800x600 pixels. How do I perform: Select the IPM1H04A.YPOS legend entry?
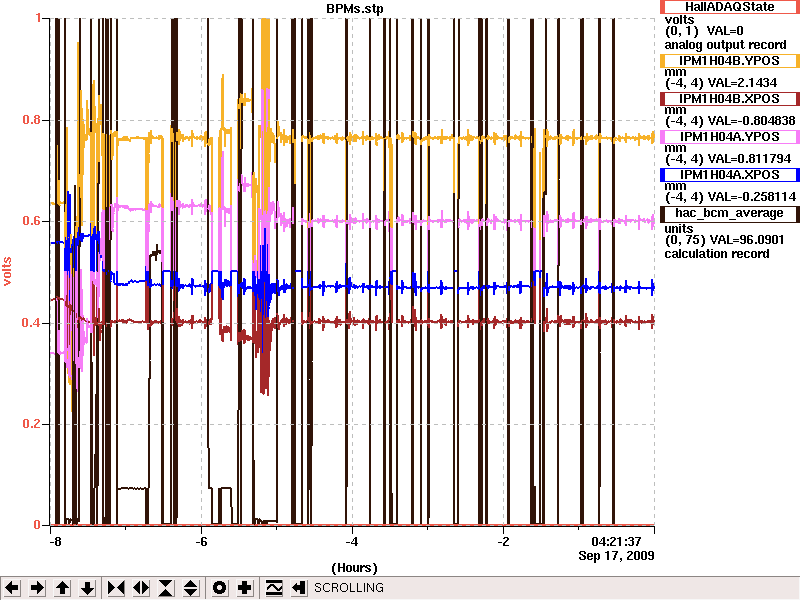pos(730,137)
